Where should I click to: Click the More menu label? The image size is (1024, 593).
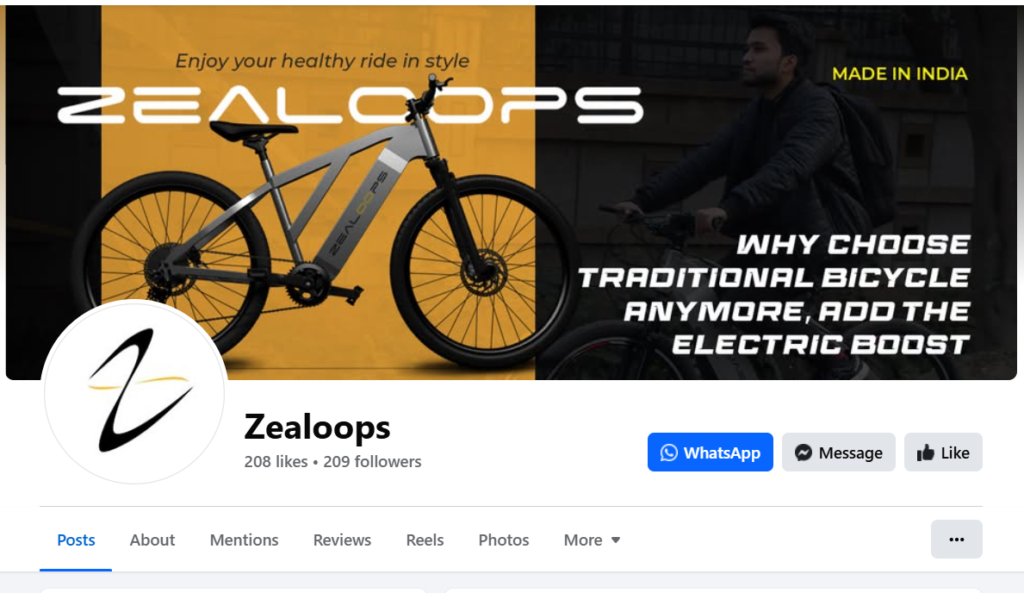(x=583, y=540)
